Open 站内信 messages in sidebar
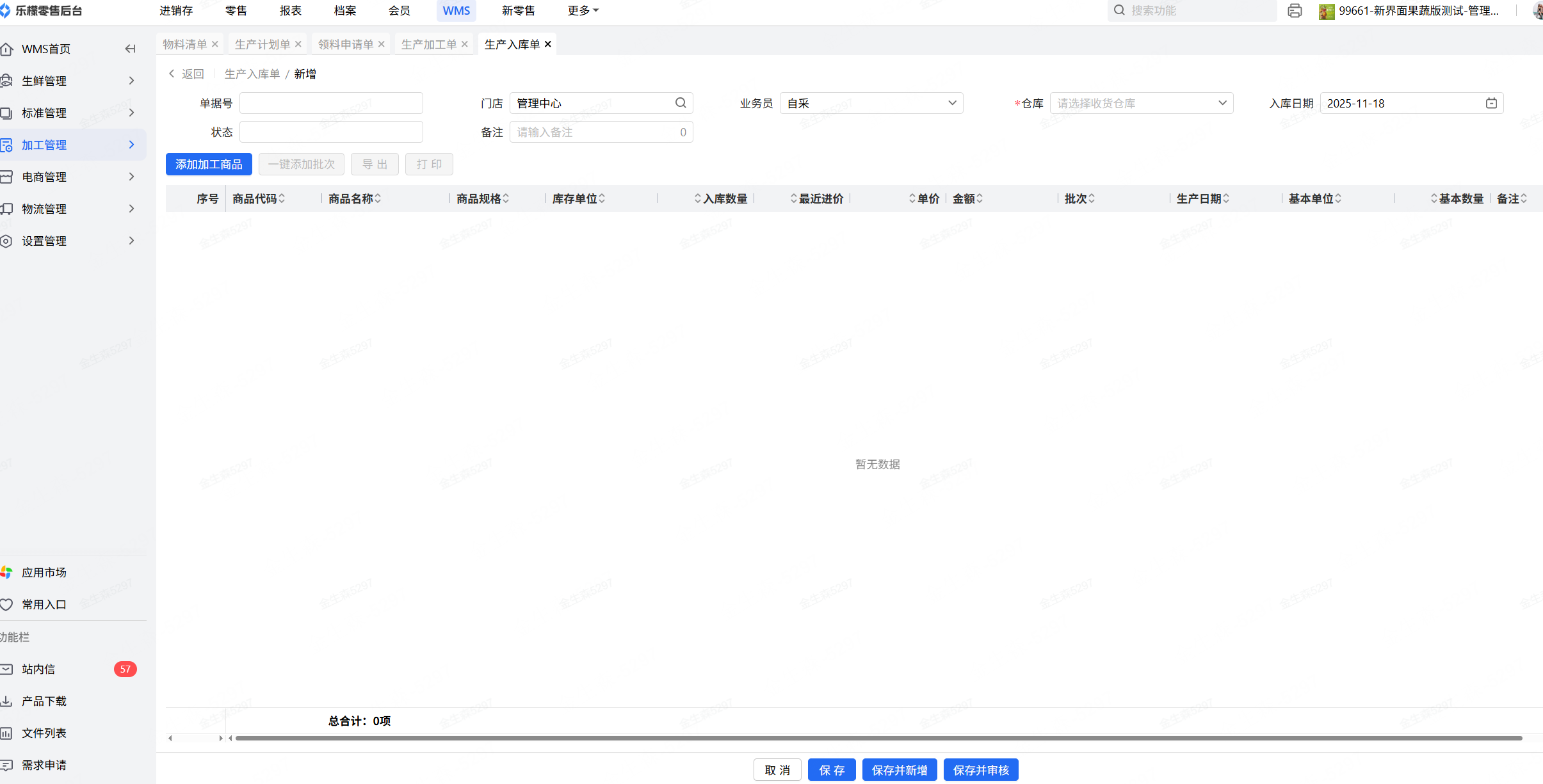This screenshot has height=784, width=1543. point(38,669)
